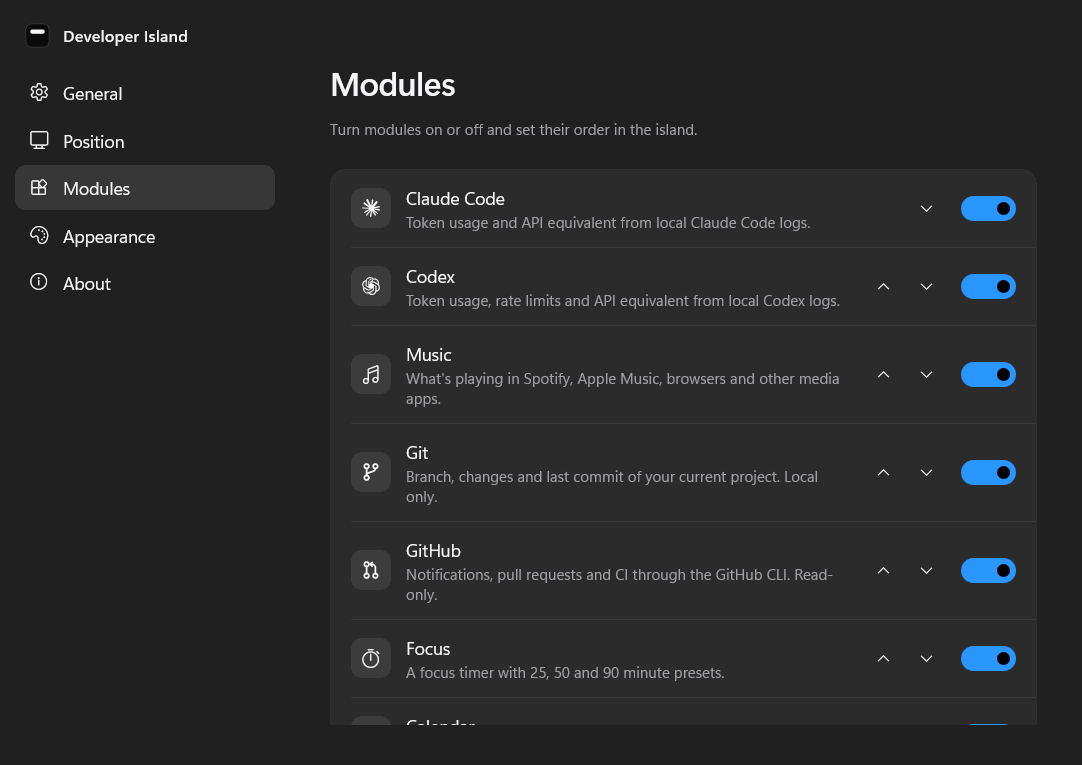This screenshot has height=765, width=1082.
Task: Click the General gear icon
Action: click(39, 92)
